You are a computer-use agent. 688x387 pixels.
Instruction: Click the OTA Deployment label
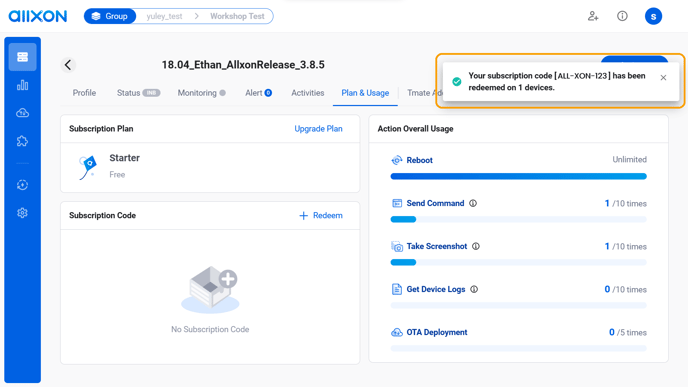[437, 332]
